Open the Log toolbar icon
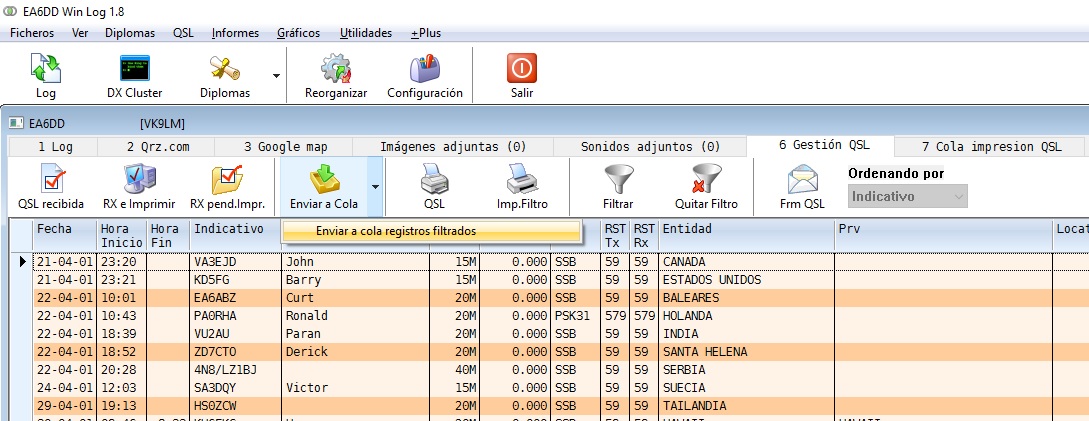The height and width of the screenshot is (421, 1089). point(45,76)
